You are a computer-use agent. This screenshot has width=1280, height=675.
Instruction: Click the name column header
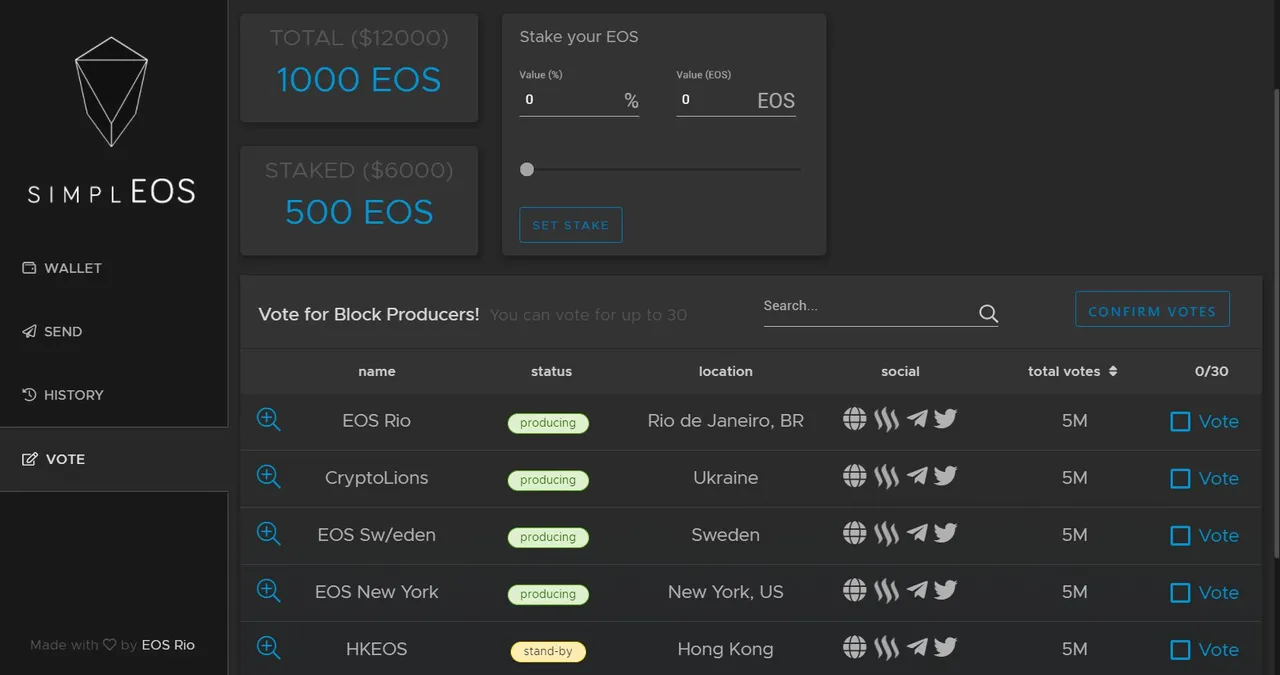377,371
